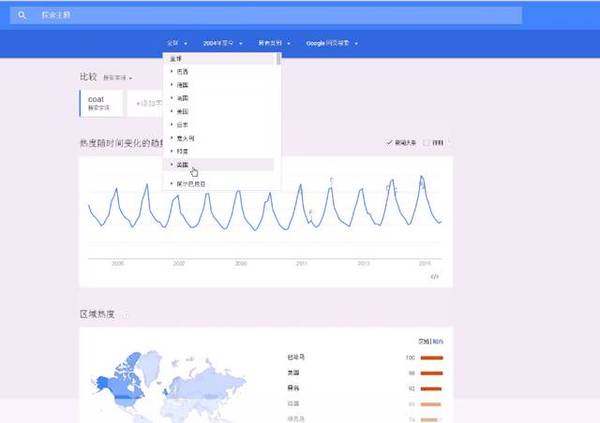Click the coat search term card
Screen dimensions: 600x423
100,103
